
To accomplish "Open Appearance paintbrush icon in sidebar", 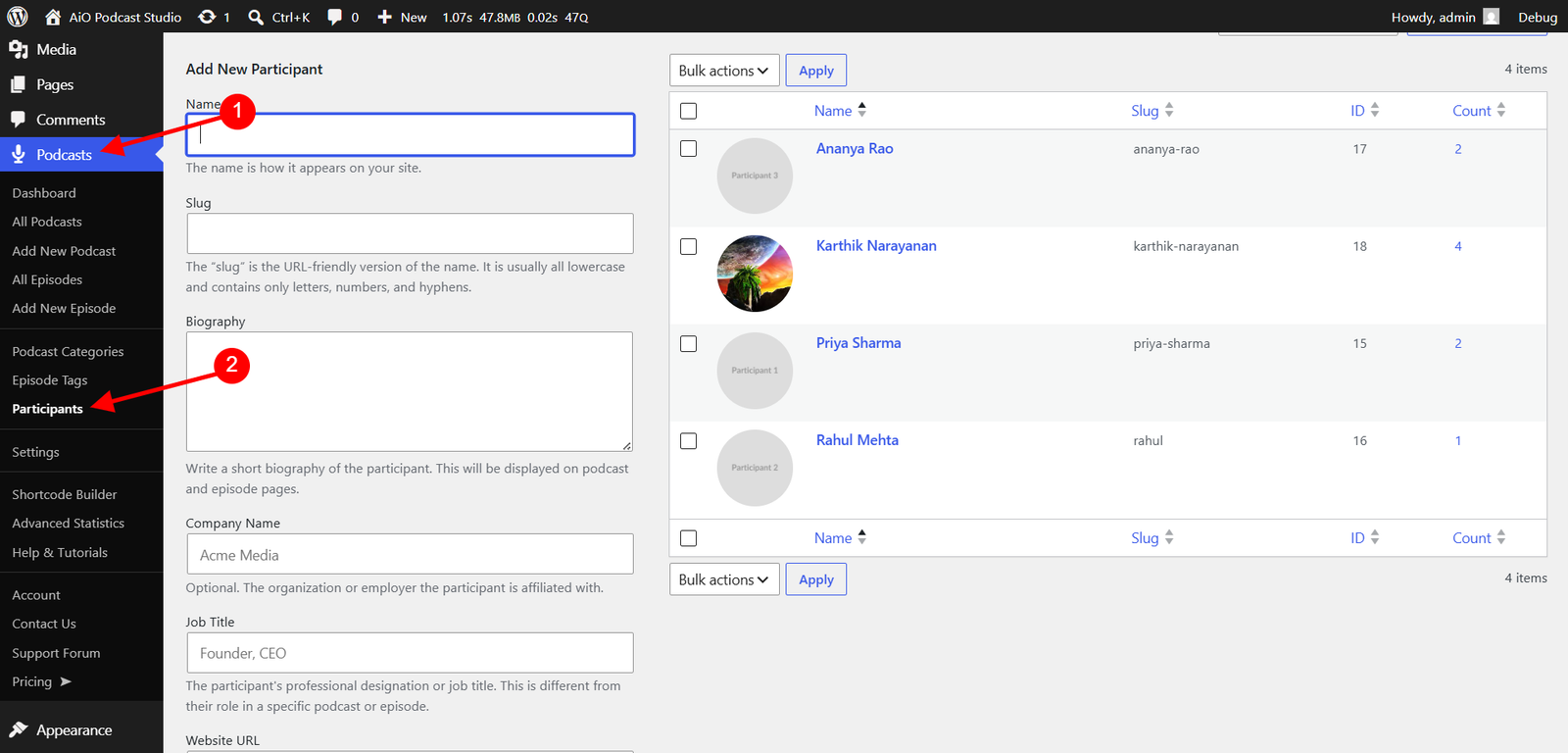I will [x=19, y=729].
